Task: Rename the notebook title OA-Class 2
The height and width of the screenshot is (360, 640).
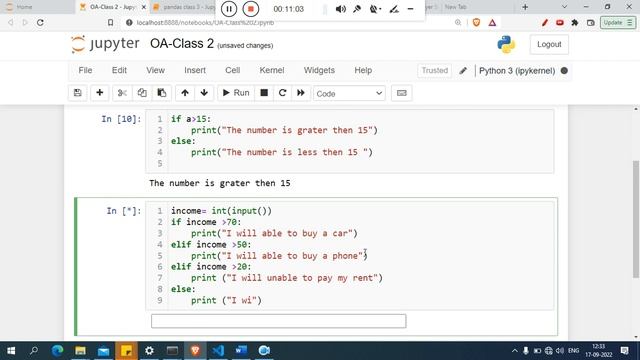Action: (x=182, y=43)
